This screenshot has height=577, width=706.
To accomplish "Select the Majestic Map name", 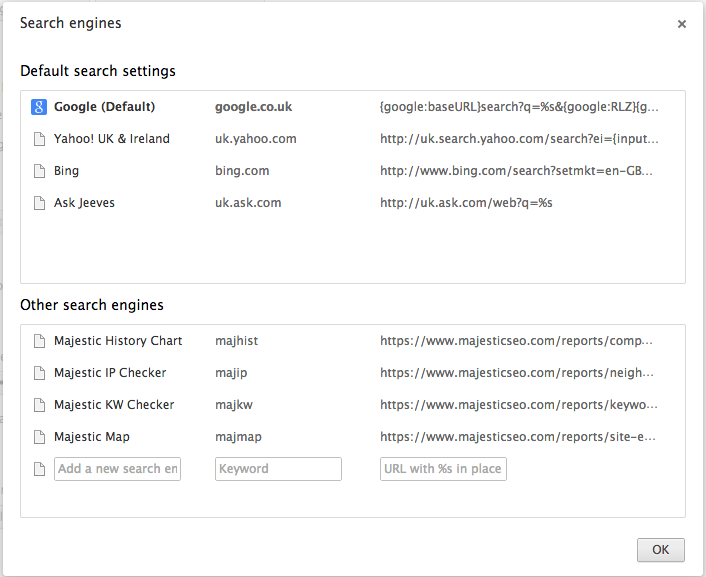I will (x=92, y=436).
